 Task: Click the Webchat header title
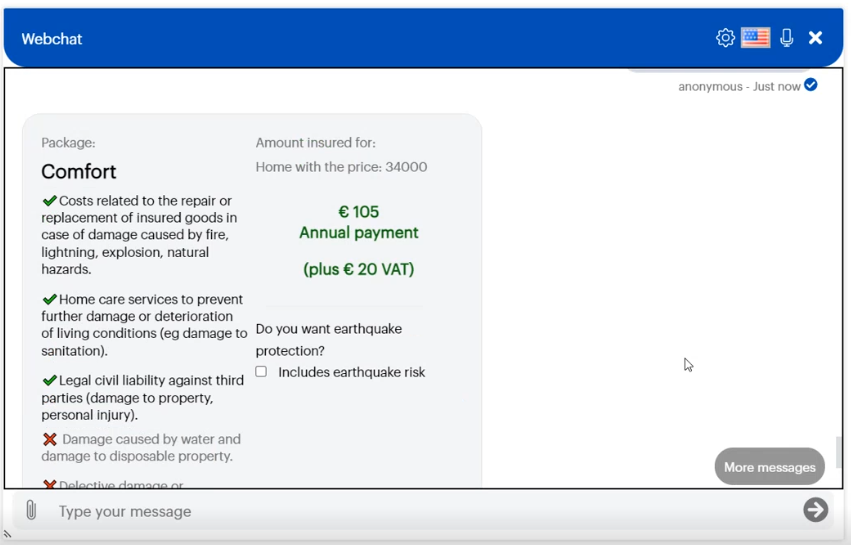(52, 39)
